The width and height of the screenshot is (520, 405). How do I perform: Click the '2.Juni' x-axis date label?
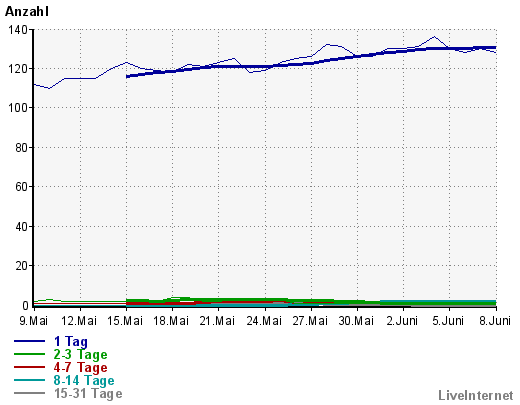(402, 321)
